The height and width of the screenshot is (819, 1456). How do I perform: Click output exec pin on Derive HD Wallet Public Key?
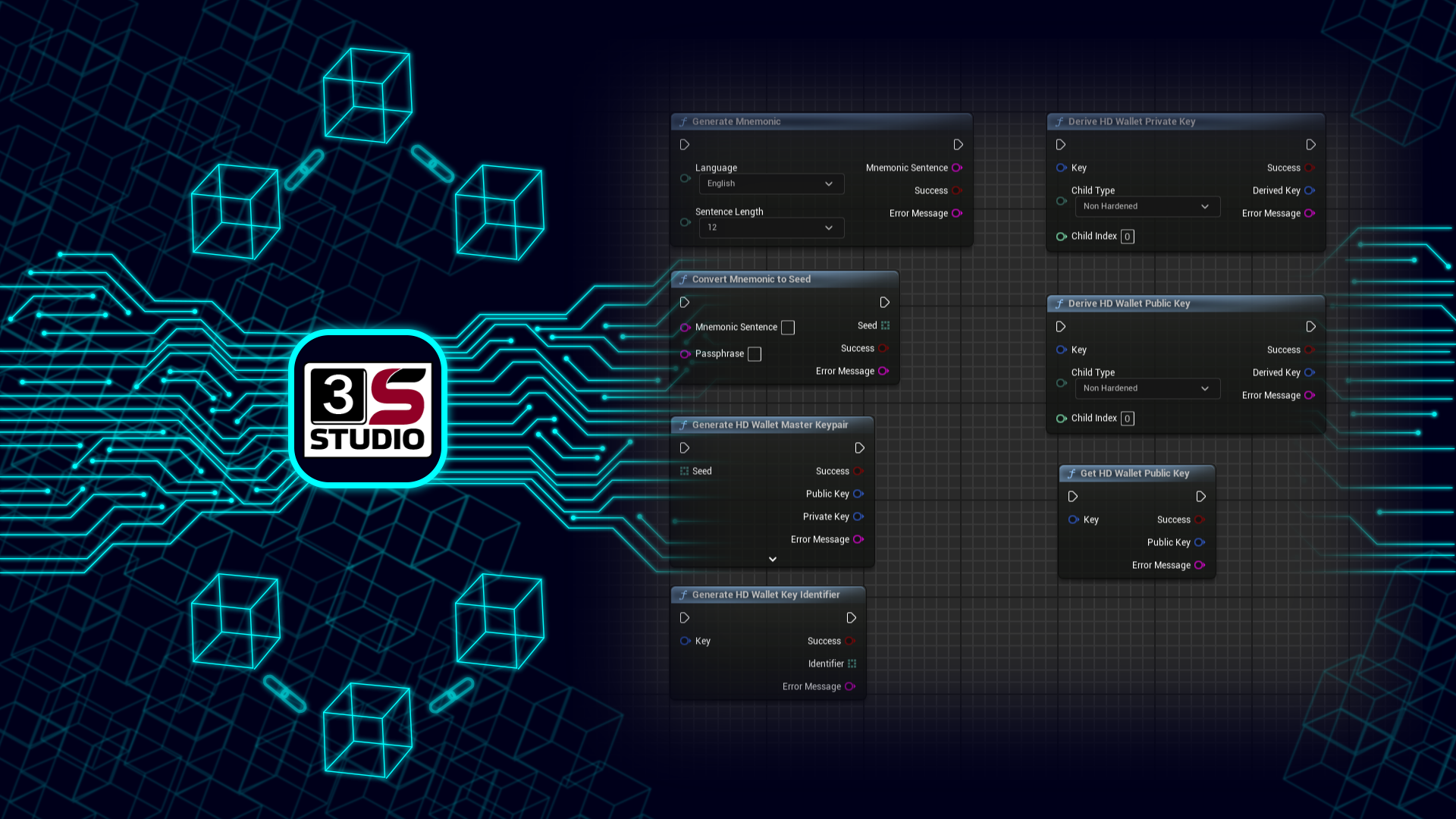click(1311, 327)
